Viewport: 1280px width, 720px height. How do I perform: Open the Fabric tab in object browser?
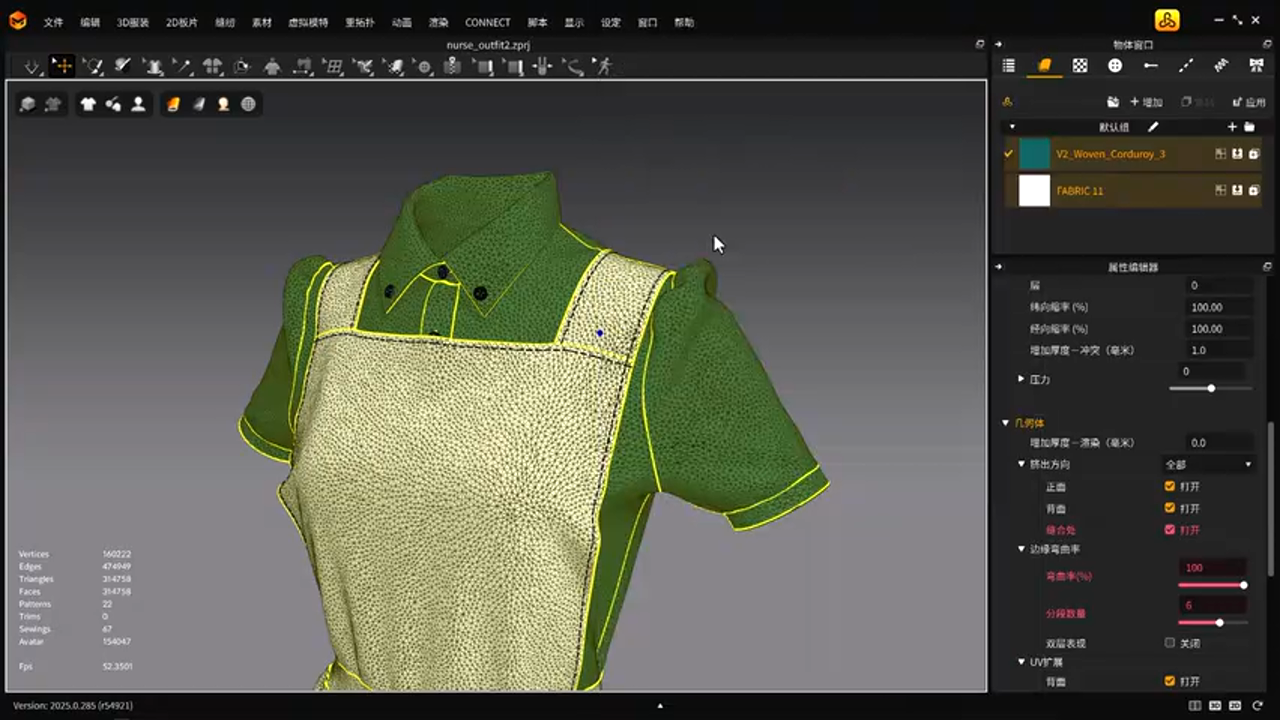click(1044, 66)
